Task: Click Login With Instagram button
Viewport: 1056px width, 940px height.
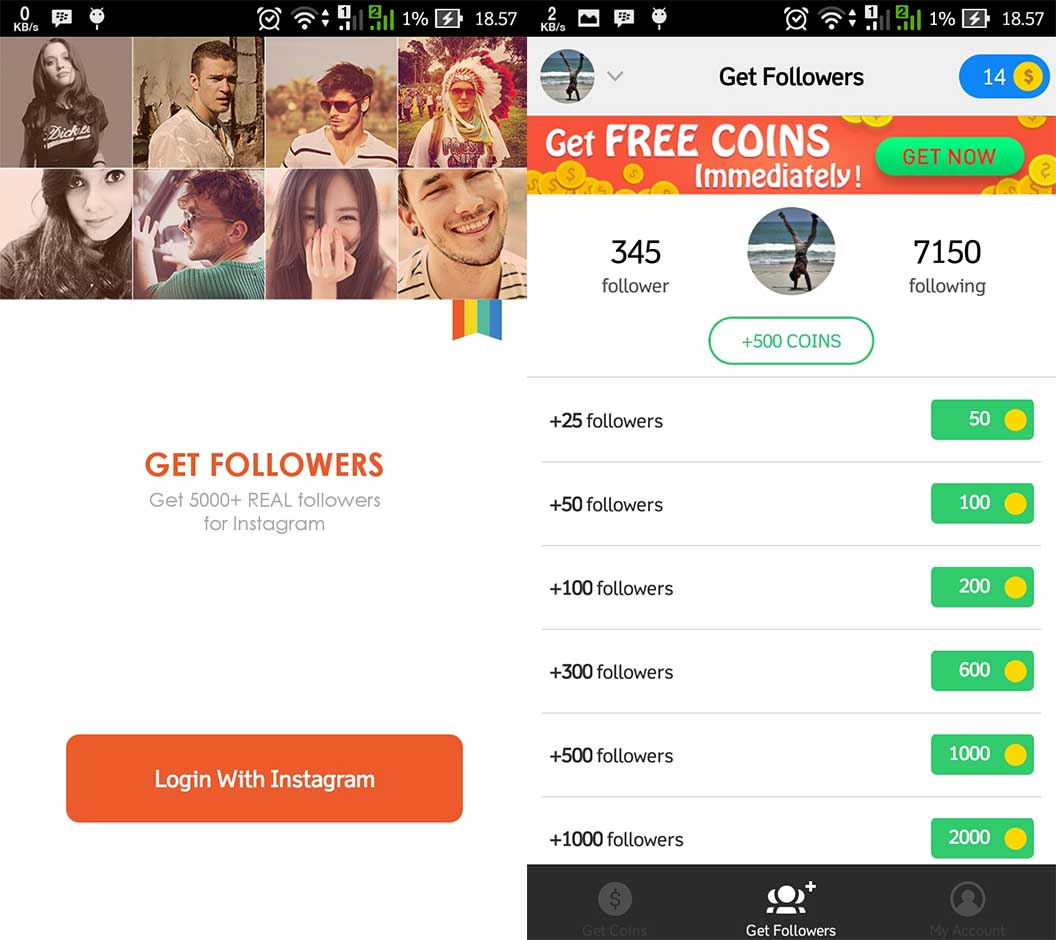Action: [264, 778]
